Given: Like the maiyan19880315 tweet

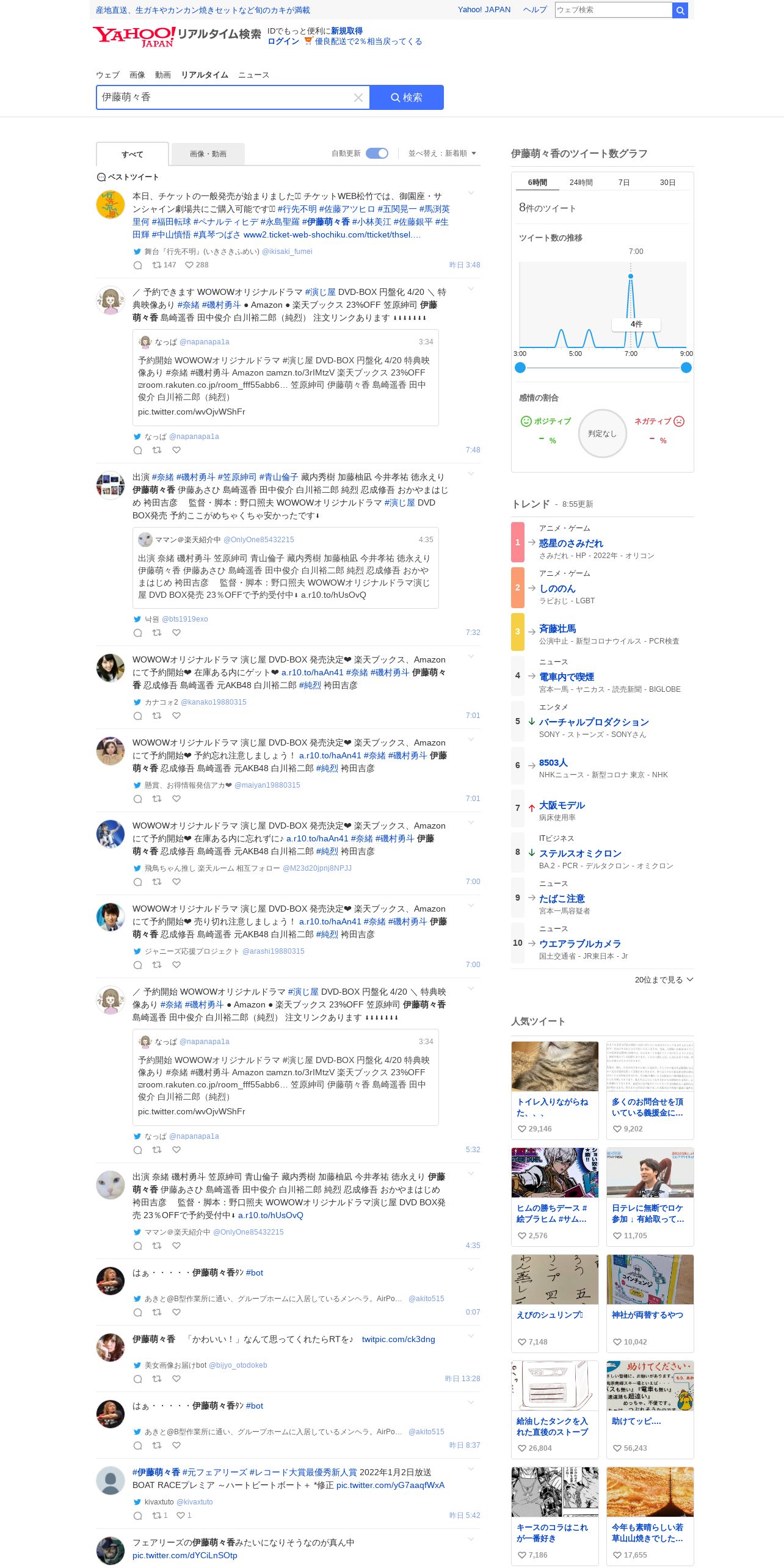Looking at the screenshot, I should click(x=176, y=799).
